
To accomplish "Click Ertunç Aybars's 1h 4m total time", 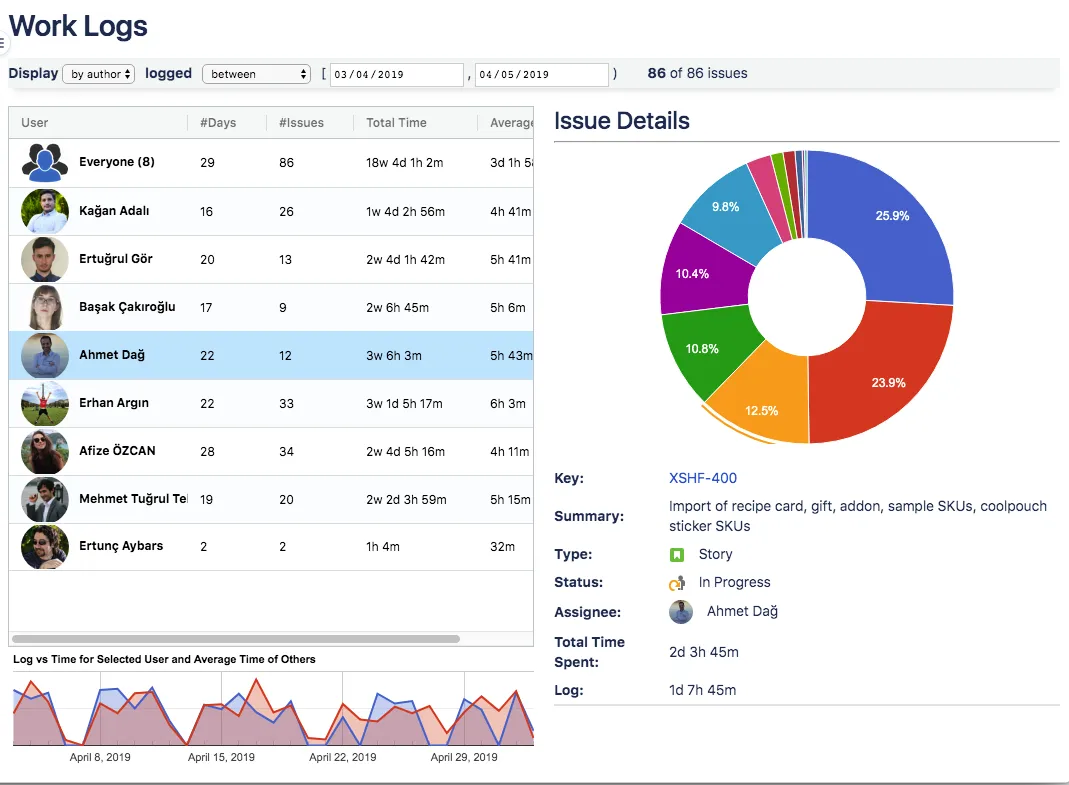I will coord(382,546).
